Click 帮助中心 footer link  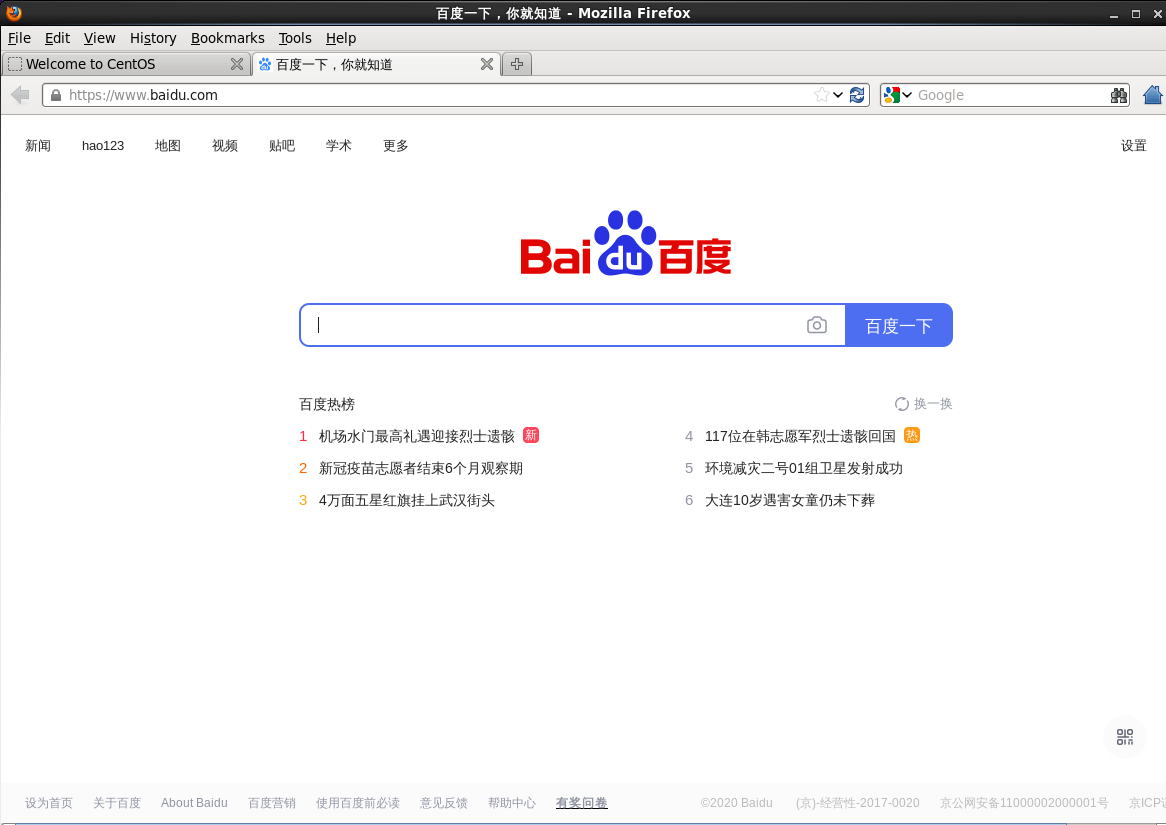[512, 803]
